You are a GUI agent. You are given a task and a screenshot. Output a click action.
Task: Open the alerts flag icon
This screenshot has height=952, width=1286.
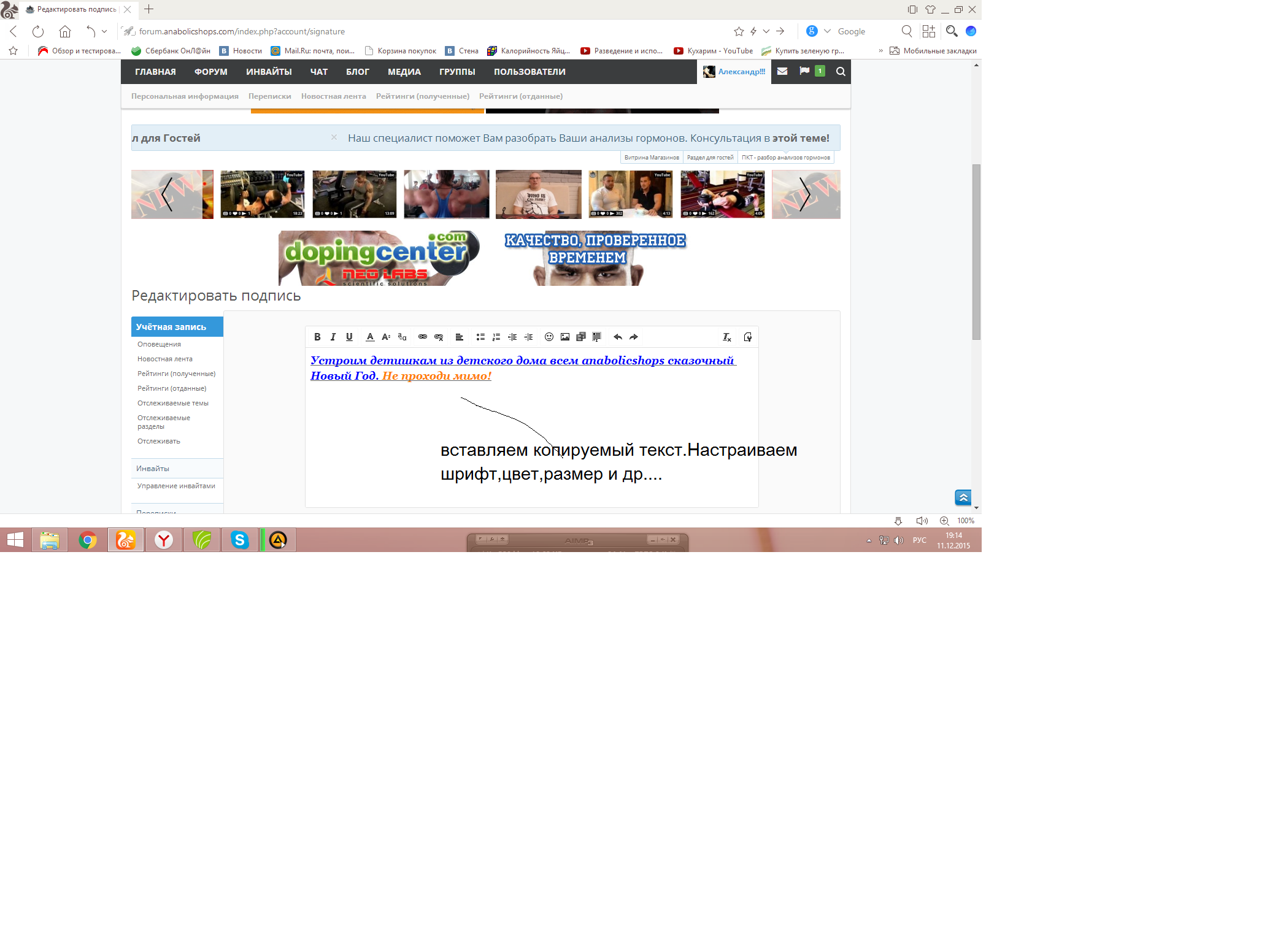[804, 71]
